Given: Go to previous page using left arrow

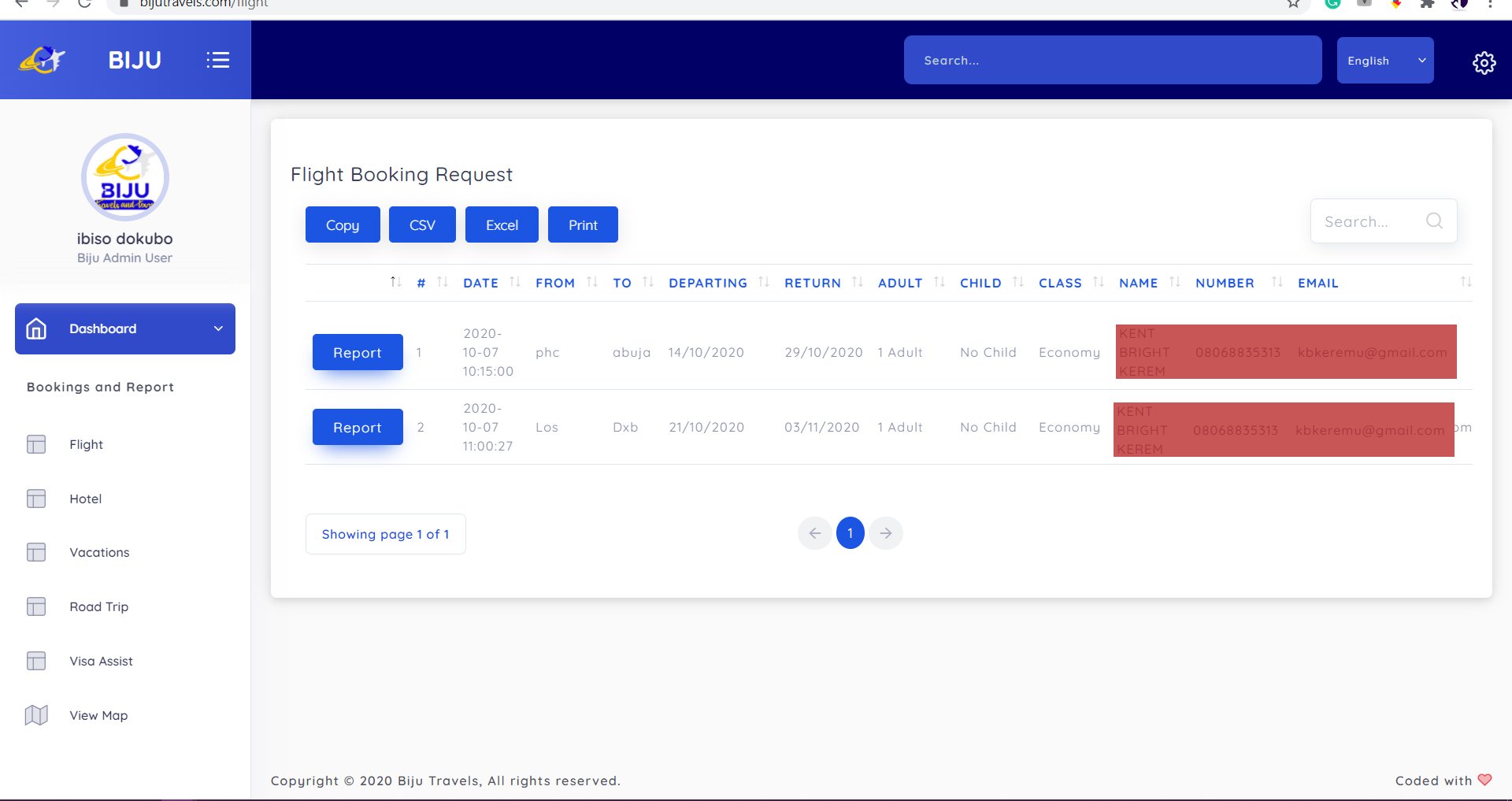Looking at the screenshot, I should click(814, 533).
